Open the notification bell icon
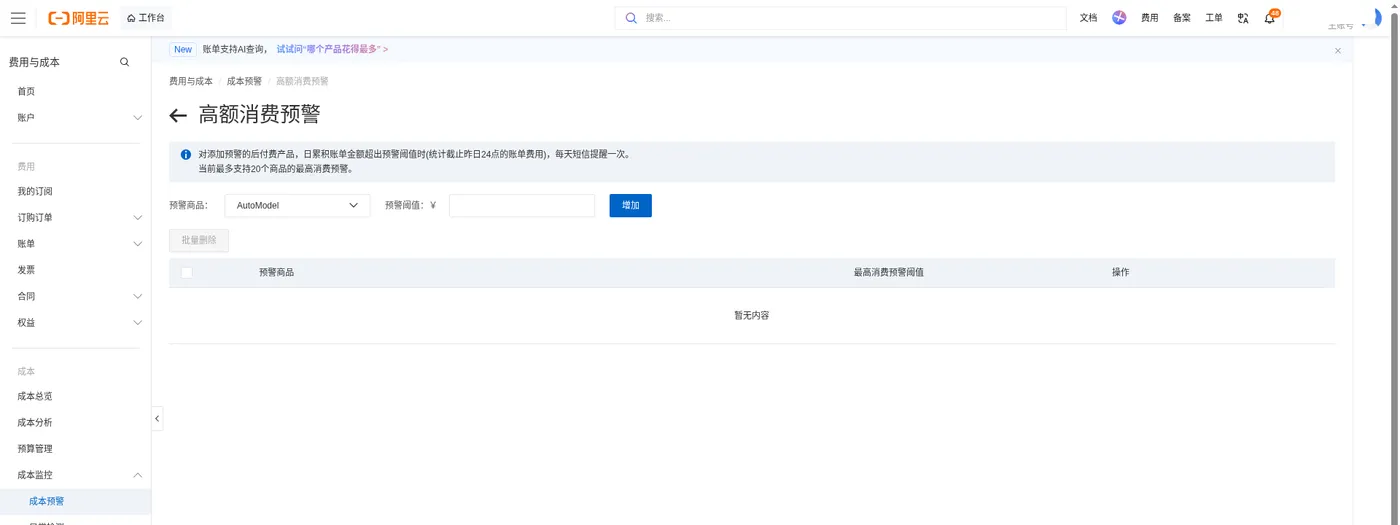1400x525 pixels. (x=1270, y=18)
